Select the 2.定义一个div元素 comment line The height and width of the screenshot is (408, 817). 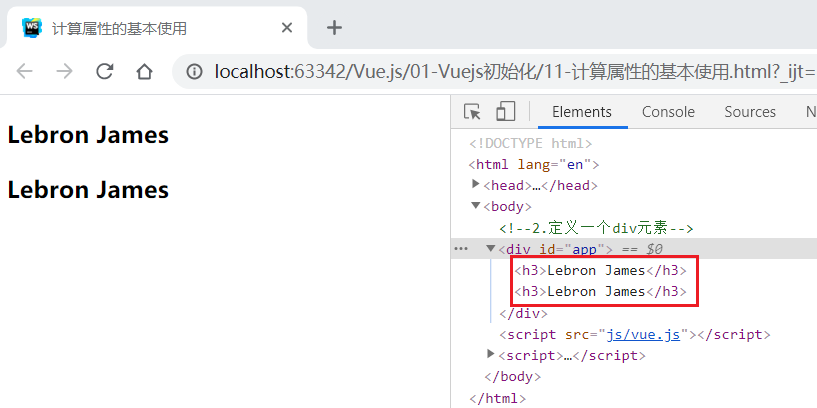(x=596, y=228)
